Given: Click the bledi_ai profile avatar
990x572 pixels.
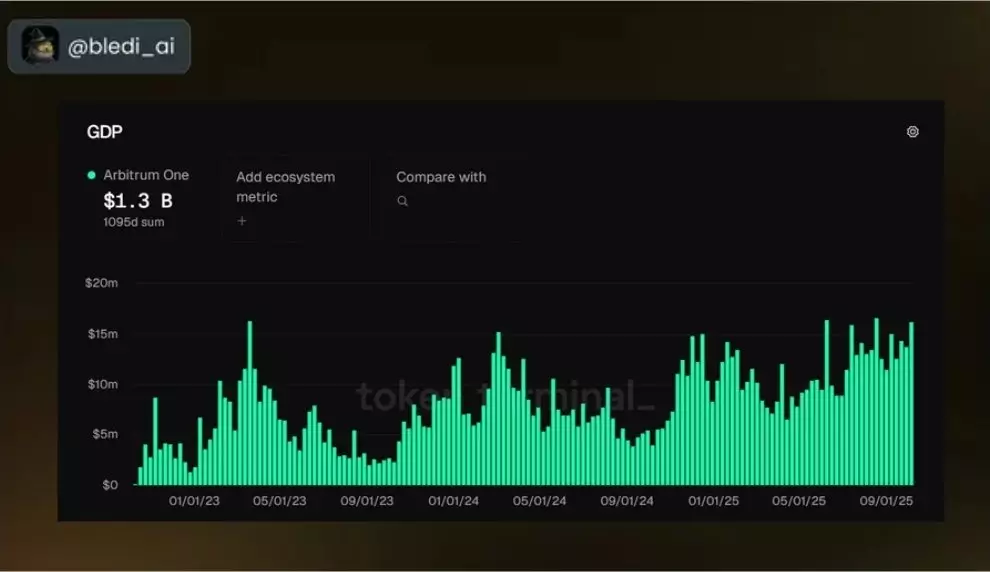Looking at the screenshot, I should [x=40, y=45].
